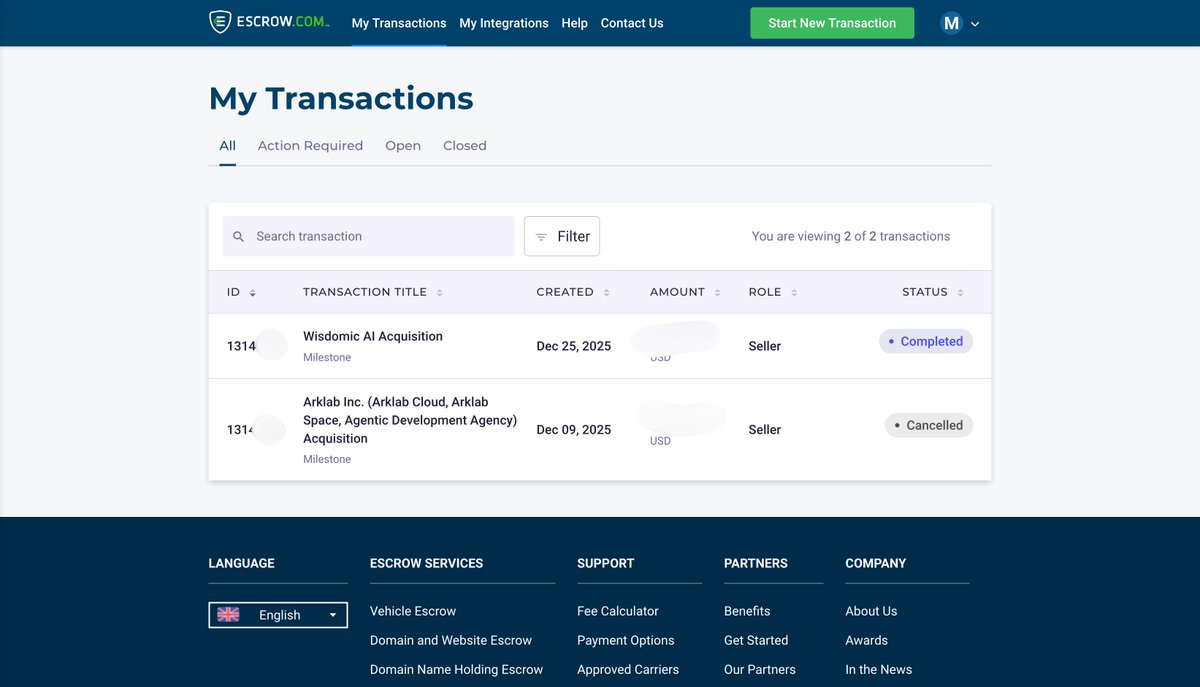Sort by ID column arrows

pyautogui.click(x=253, y=293)
